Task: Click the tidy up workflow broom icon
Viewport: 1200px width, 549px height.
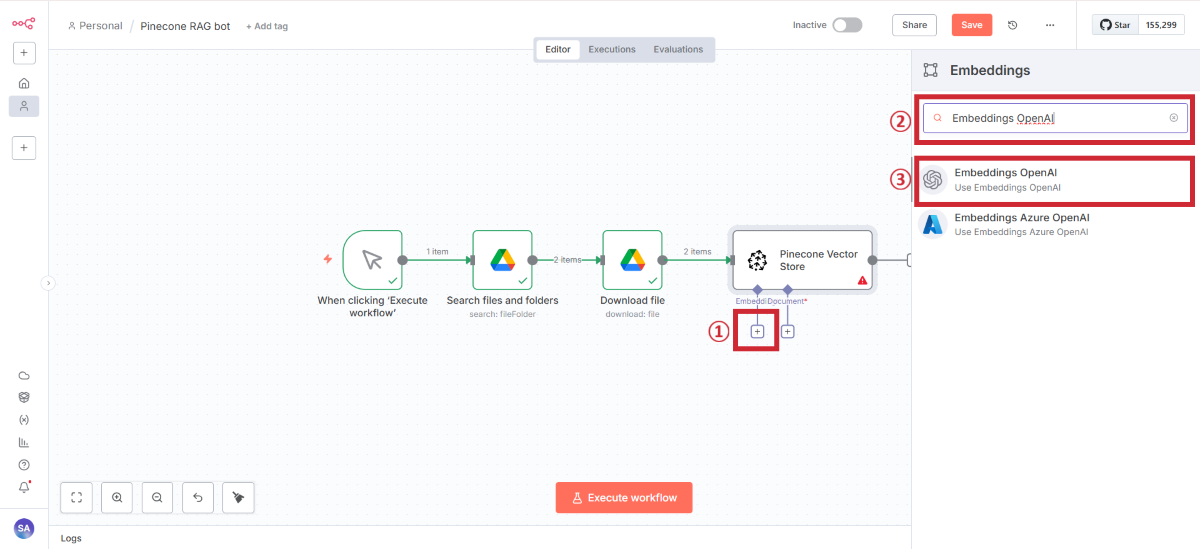Action: [x=238, y=497]
